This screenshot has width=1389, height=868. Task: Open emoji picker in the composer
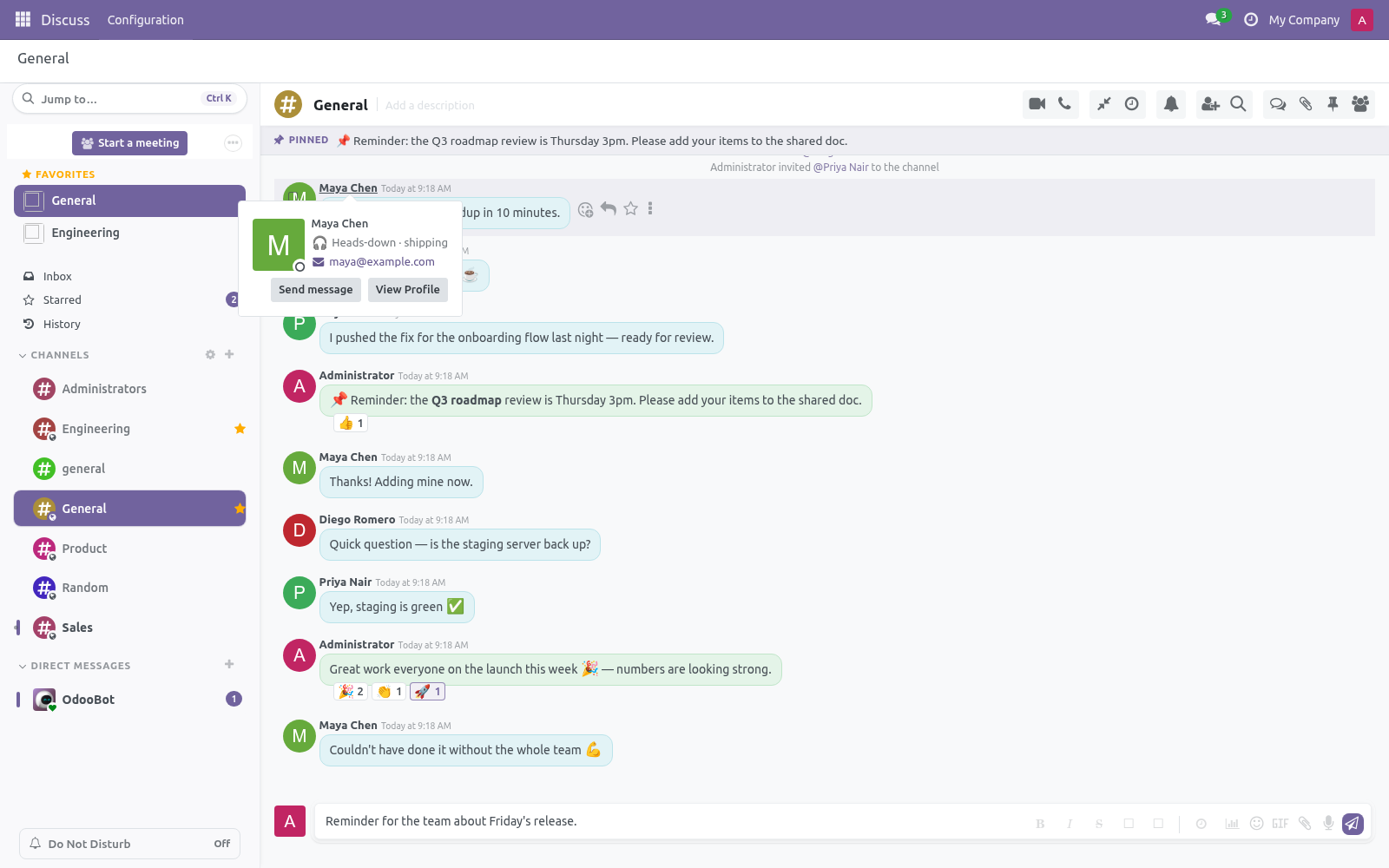pos(1256,824)
